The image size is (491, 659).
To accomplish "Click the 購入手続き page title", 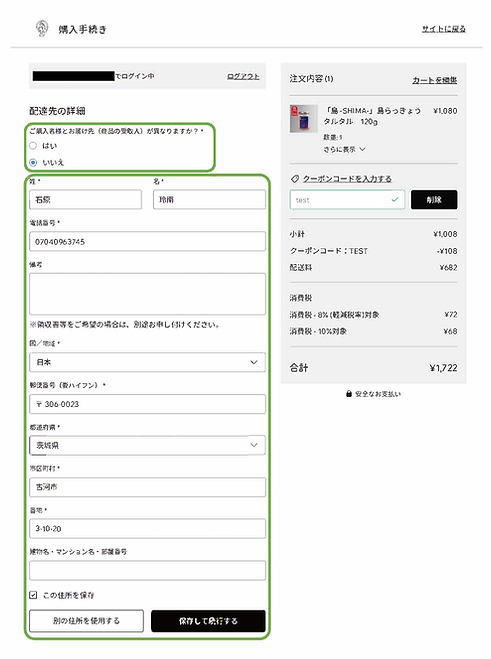I will tap(82, 29).
